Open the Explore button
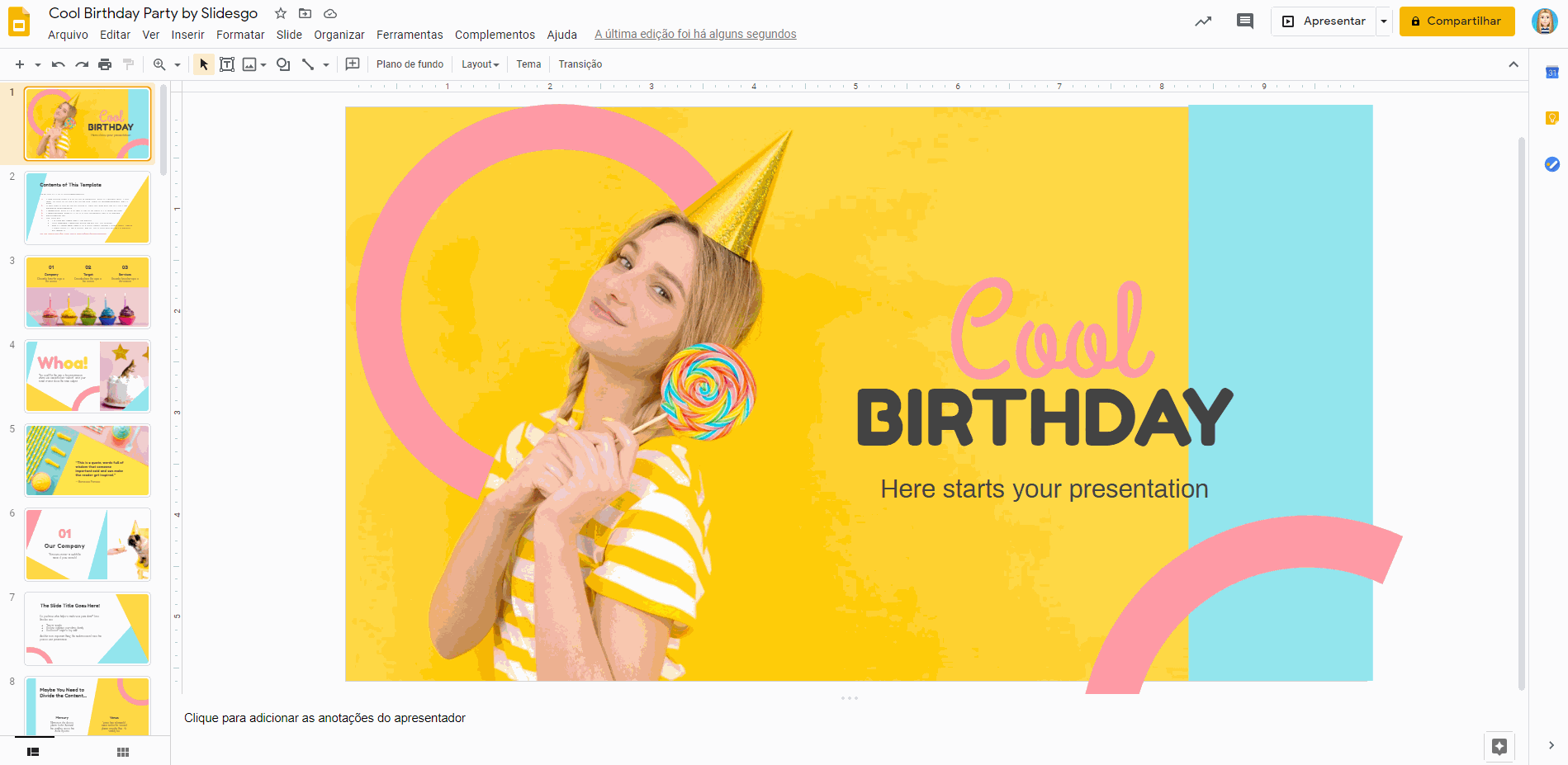 click(x=1499, y=747)
